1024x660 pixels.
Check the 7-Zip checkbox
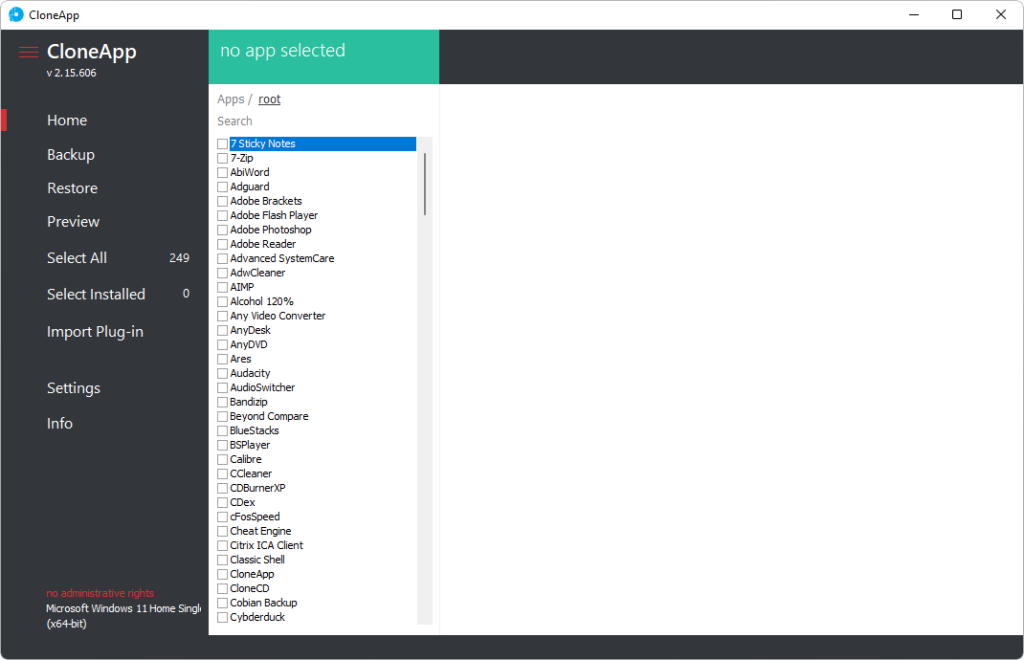pos(221,157)
